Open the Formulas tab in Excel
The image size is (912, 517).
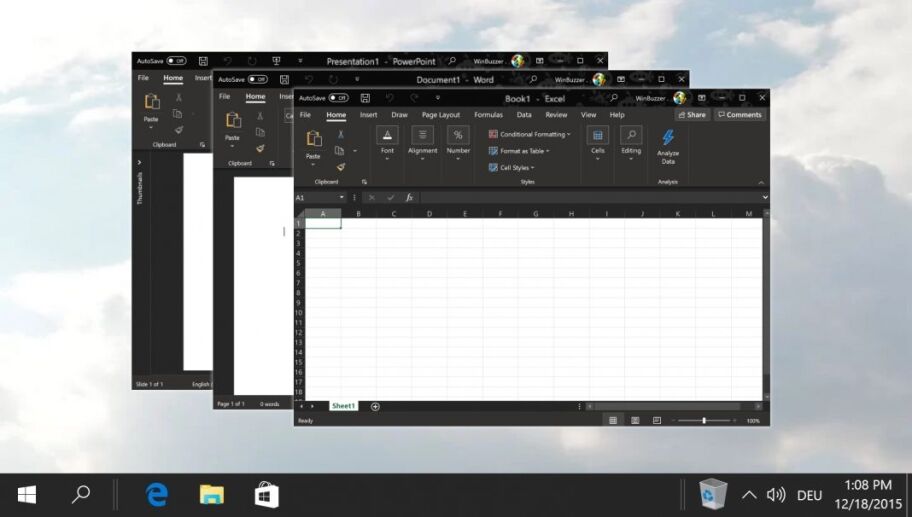(488, 115)
